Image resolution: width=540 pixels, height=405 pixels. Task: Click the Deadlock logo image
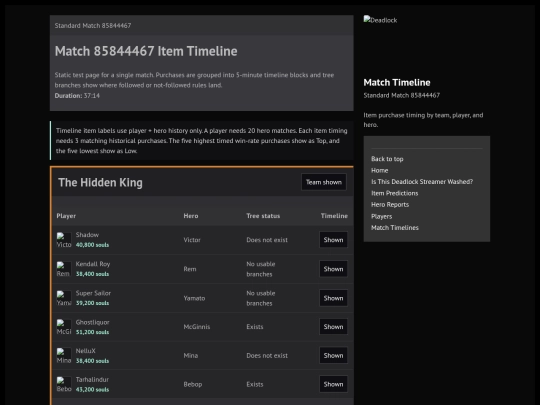coord(380,20)
